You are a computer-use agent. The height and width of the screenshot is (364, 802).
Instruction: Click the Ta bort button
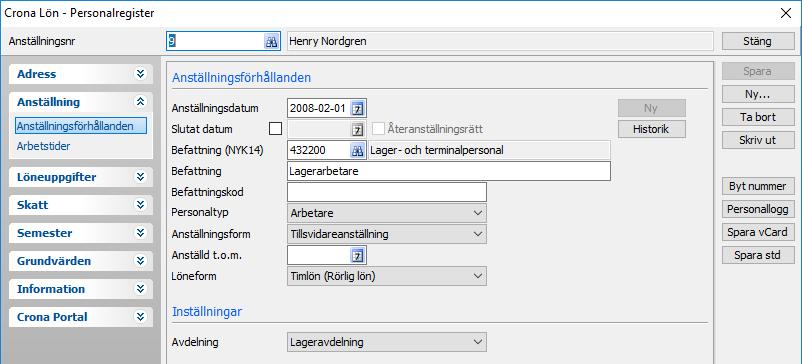click(758, 117)
